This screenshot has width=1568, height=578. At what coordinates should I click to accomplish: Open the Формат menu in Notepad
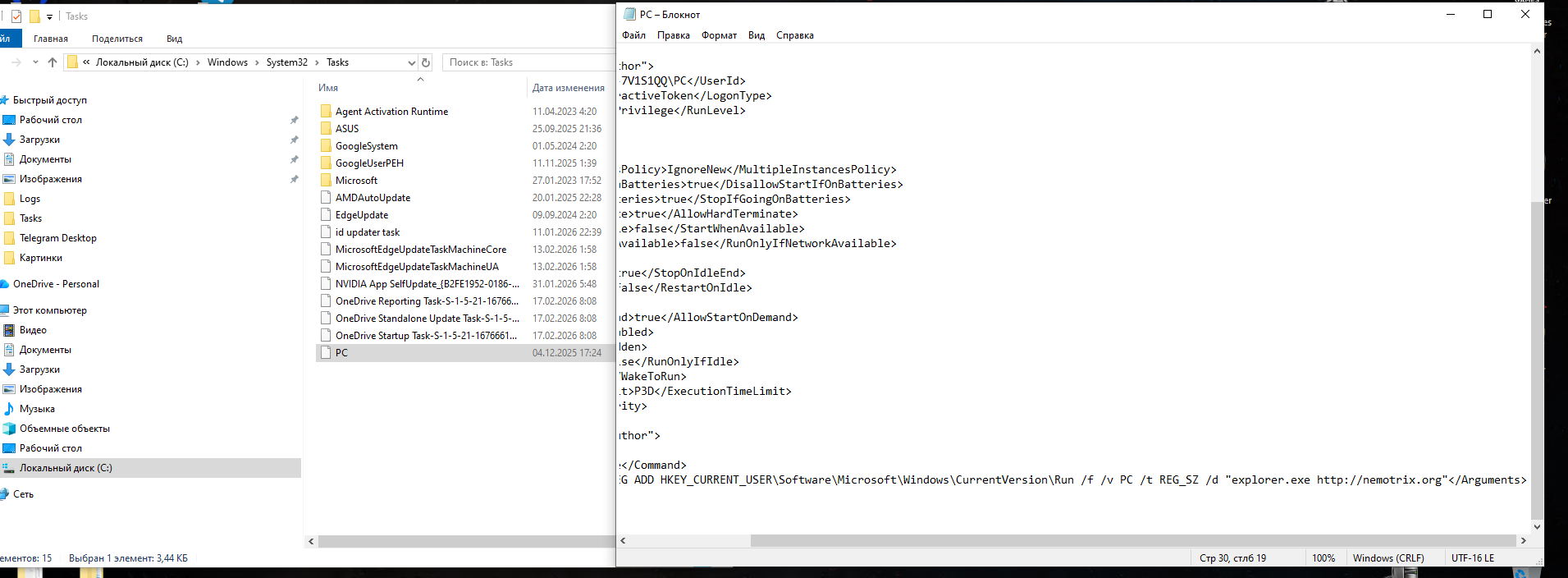pos(719,35)
